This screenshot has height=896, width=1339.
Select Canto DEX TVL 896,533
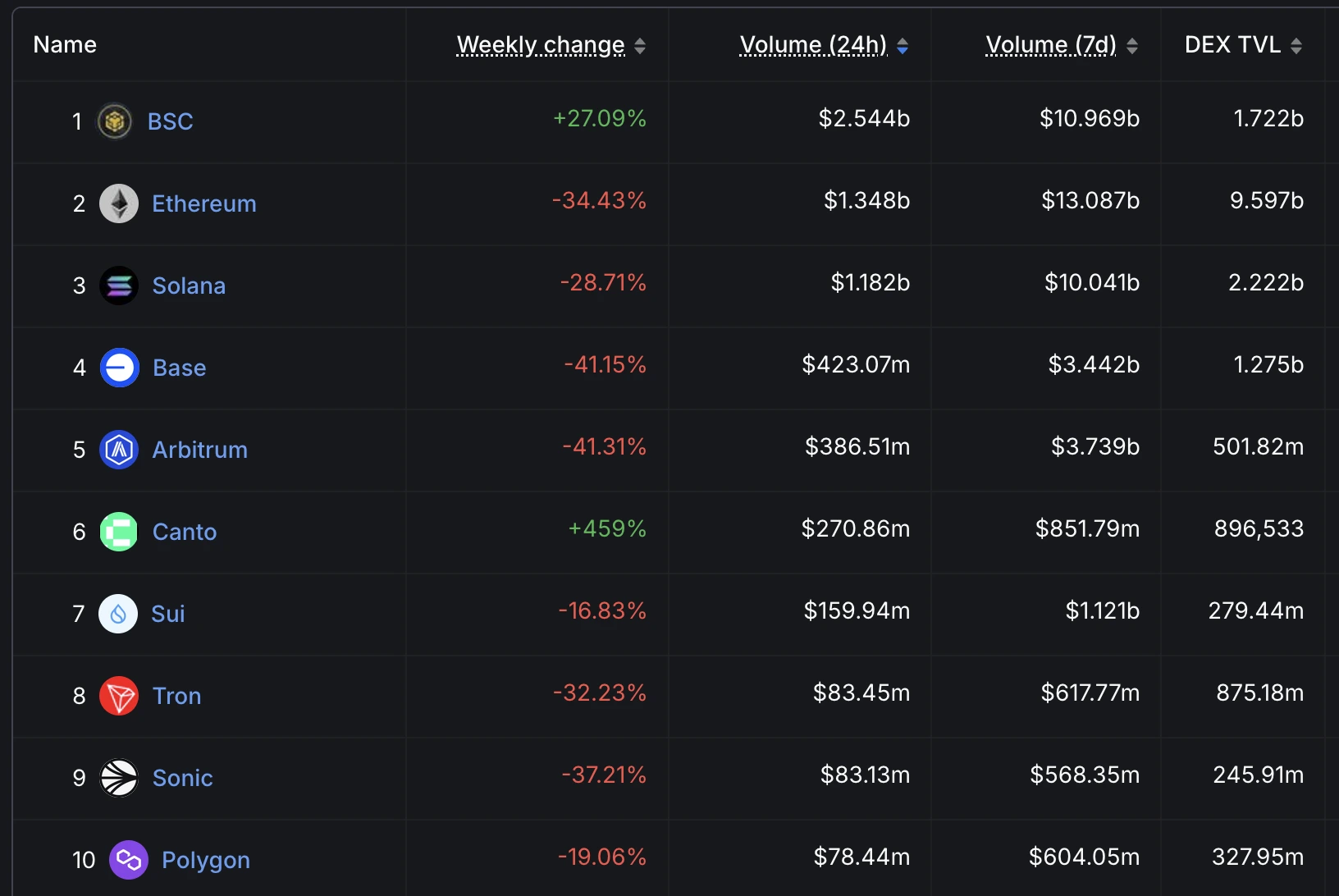(x=1259, y=528)
